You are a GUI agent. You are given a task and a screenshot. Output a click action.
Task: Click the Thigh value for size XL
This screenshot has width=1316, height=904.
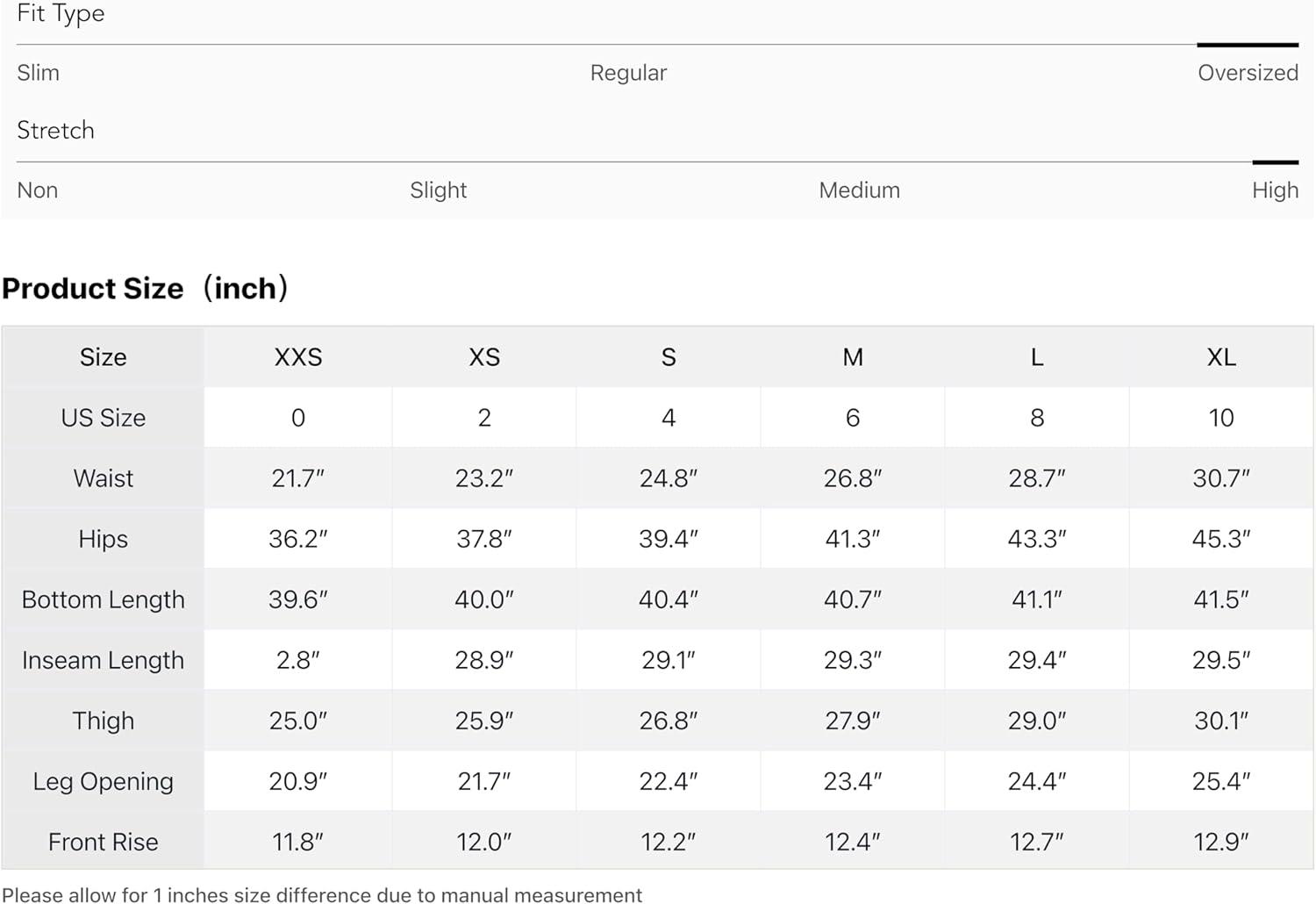point(1221,721)
